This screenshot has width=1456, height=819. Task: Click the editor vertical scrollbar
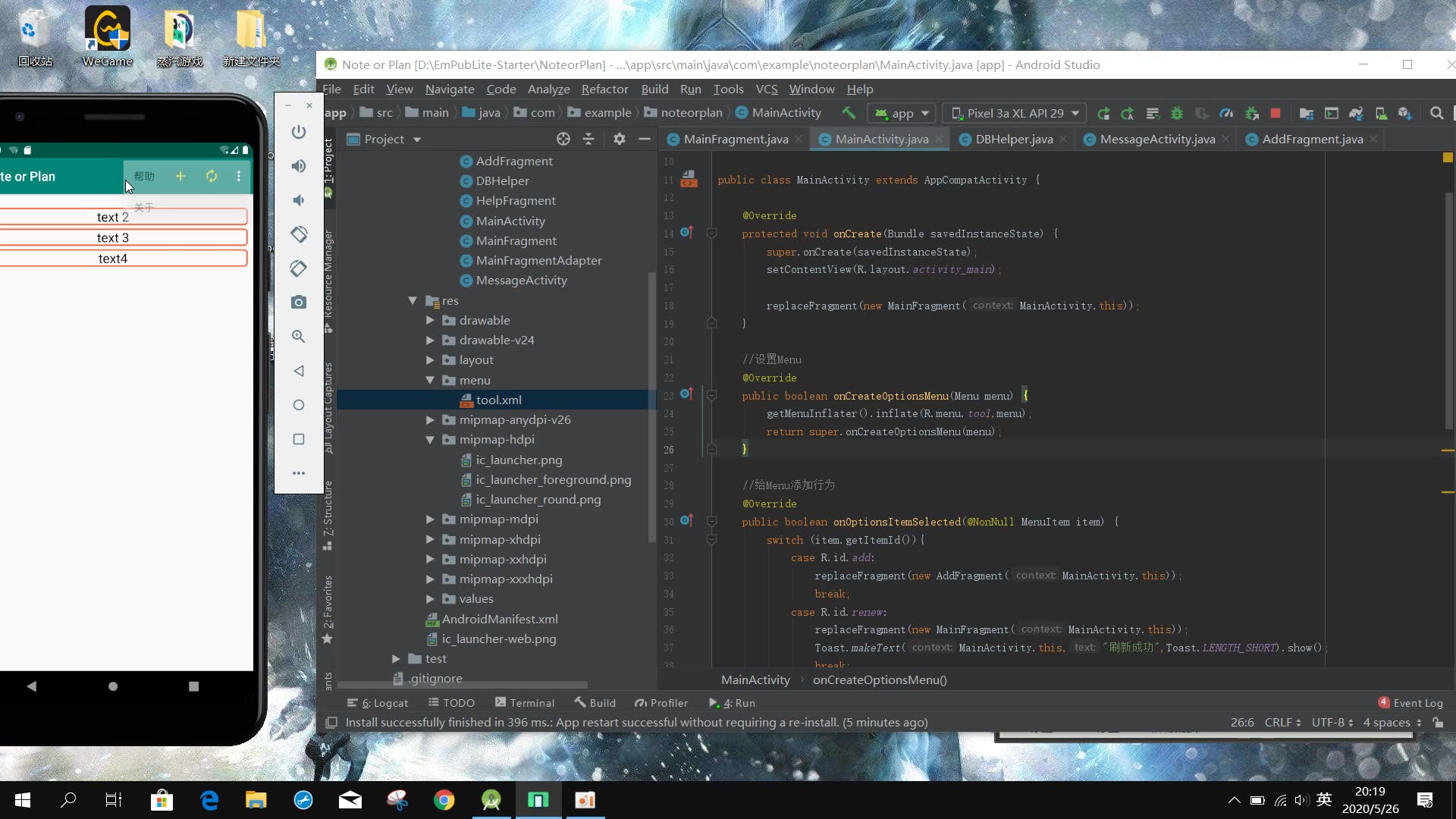[1448, 311]
